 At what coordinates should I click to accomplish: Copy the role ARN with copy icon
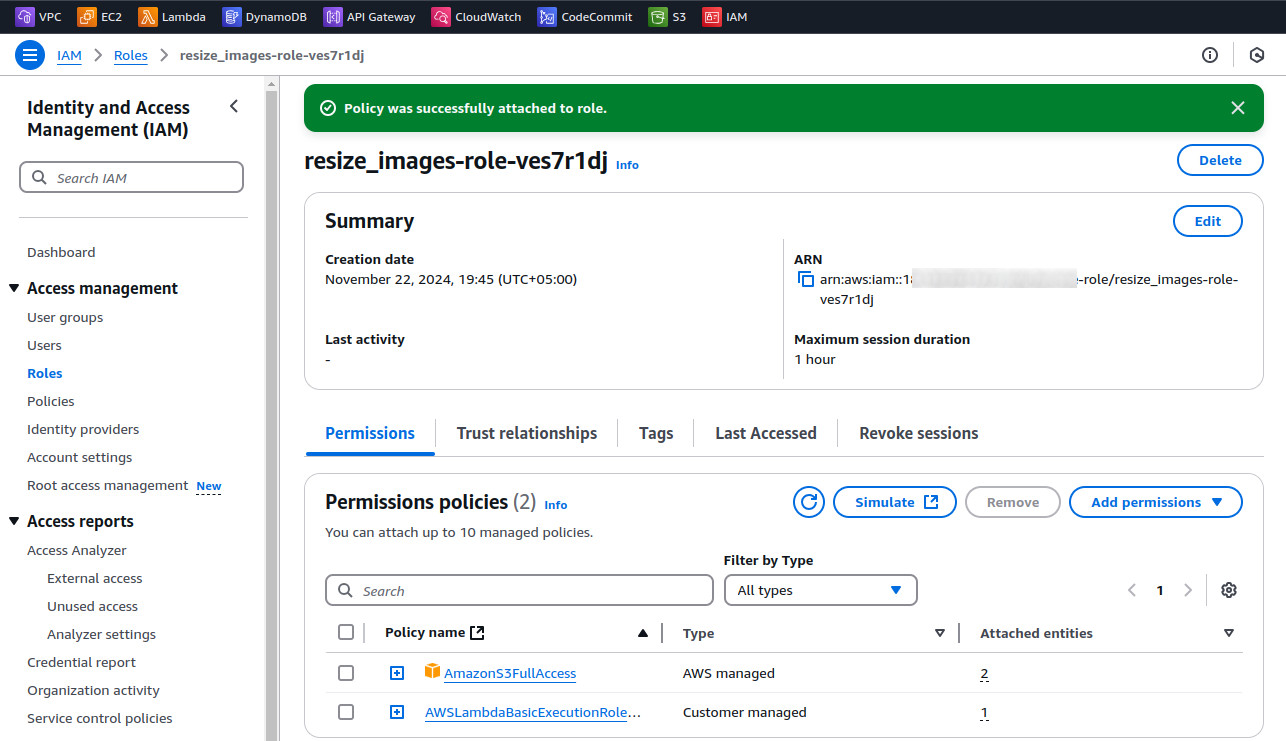click(x=805, y=280)
